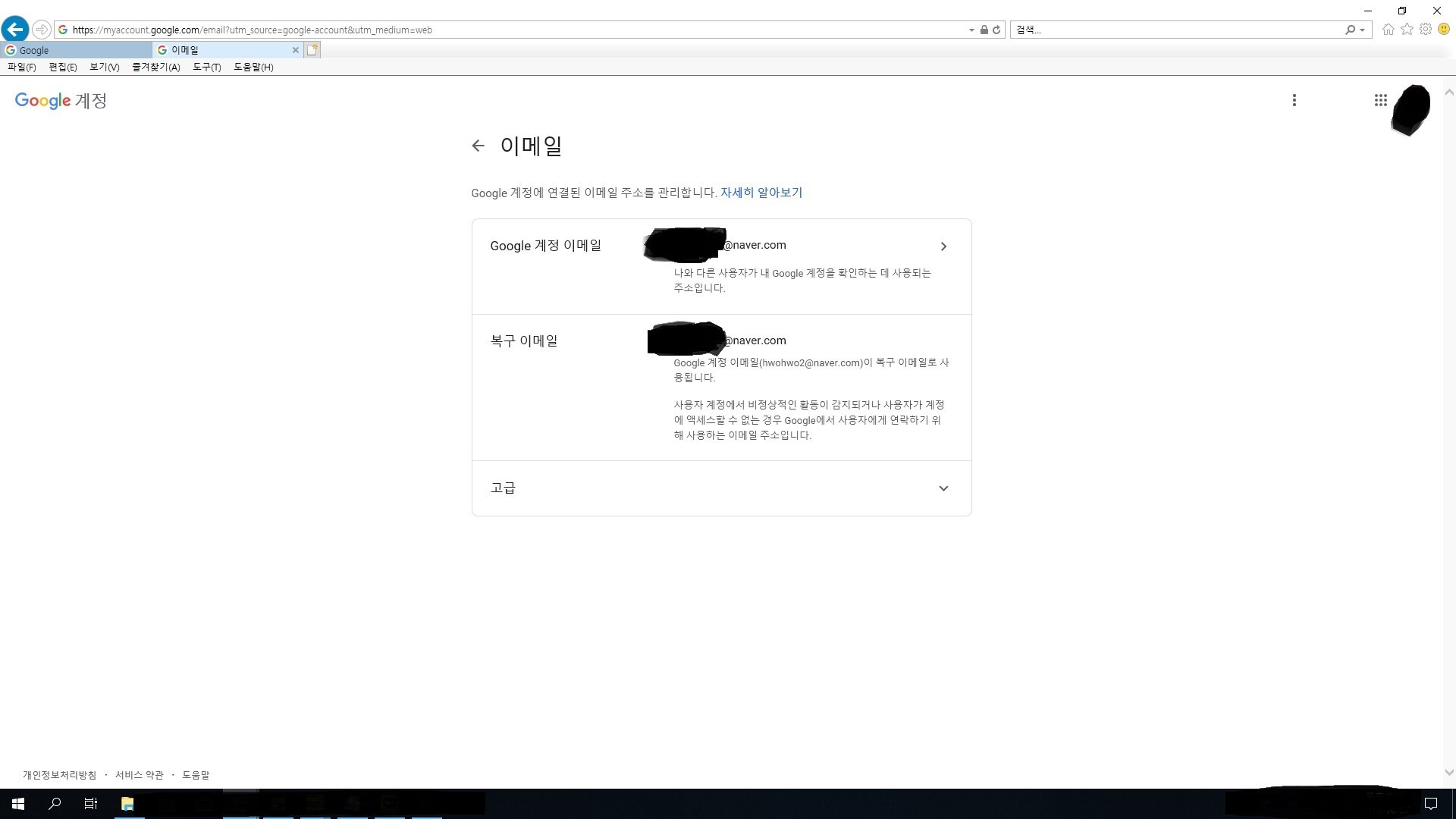Open the 개인정보처리방침 footer link
Viewport: 1456px width, 819px height.
[60, 775]
